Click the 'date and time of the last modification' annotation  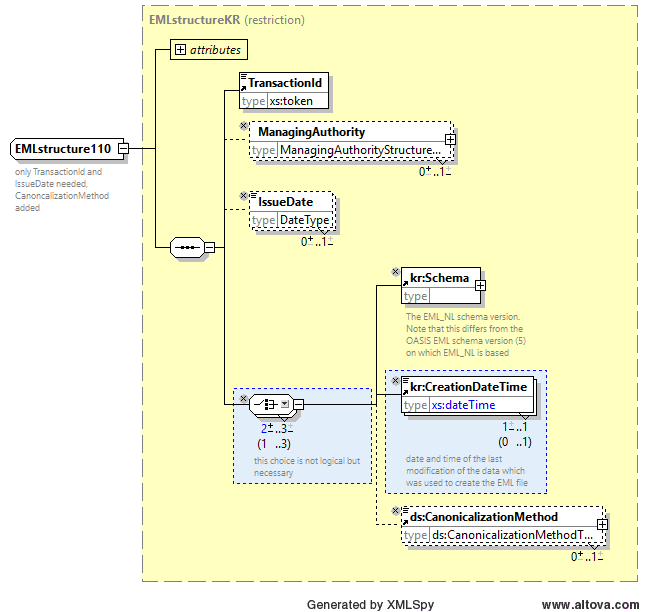coord(467,471)
